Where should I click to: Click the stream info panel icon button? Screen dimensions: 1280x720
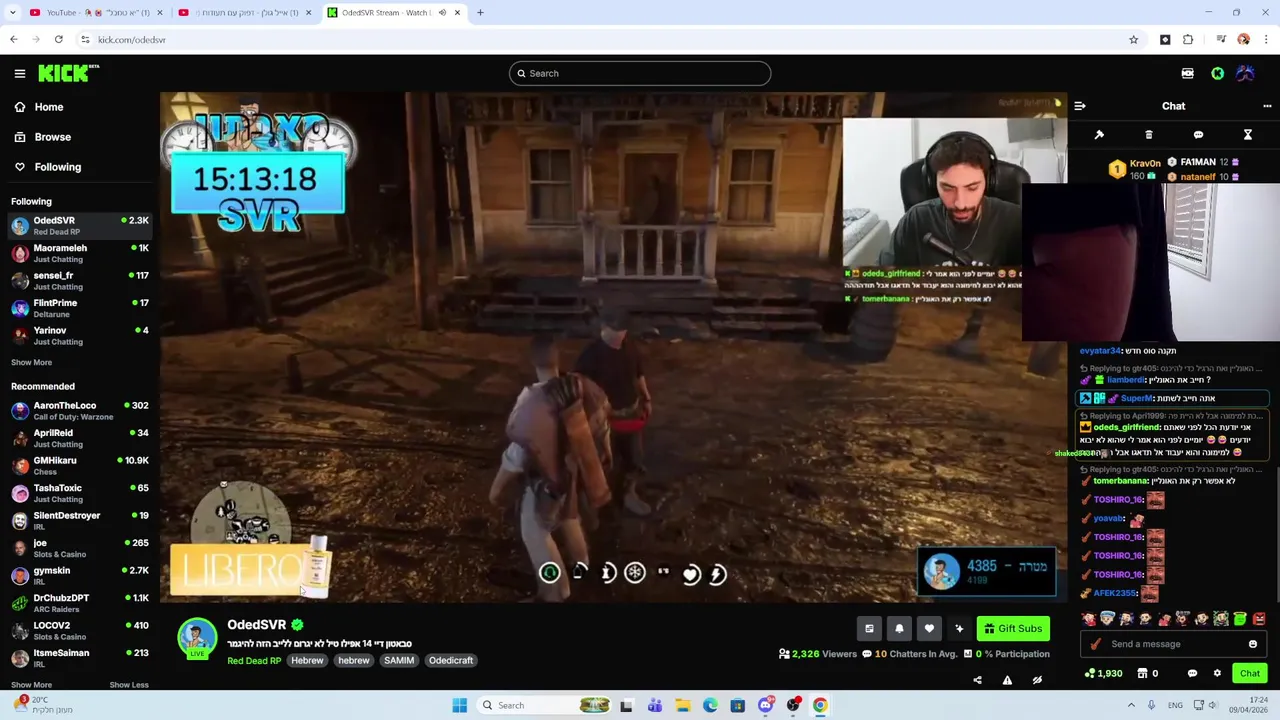pyautogui.click(x=869, y=628)
